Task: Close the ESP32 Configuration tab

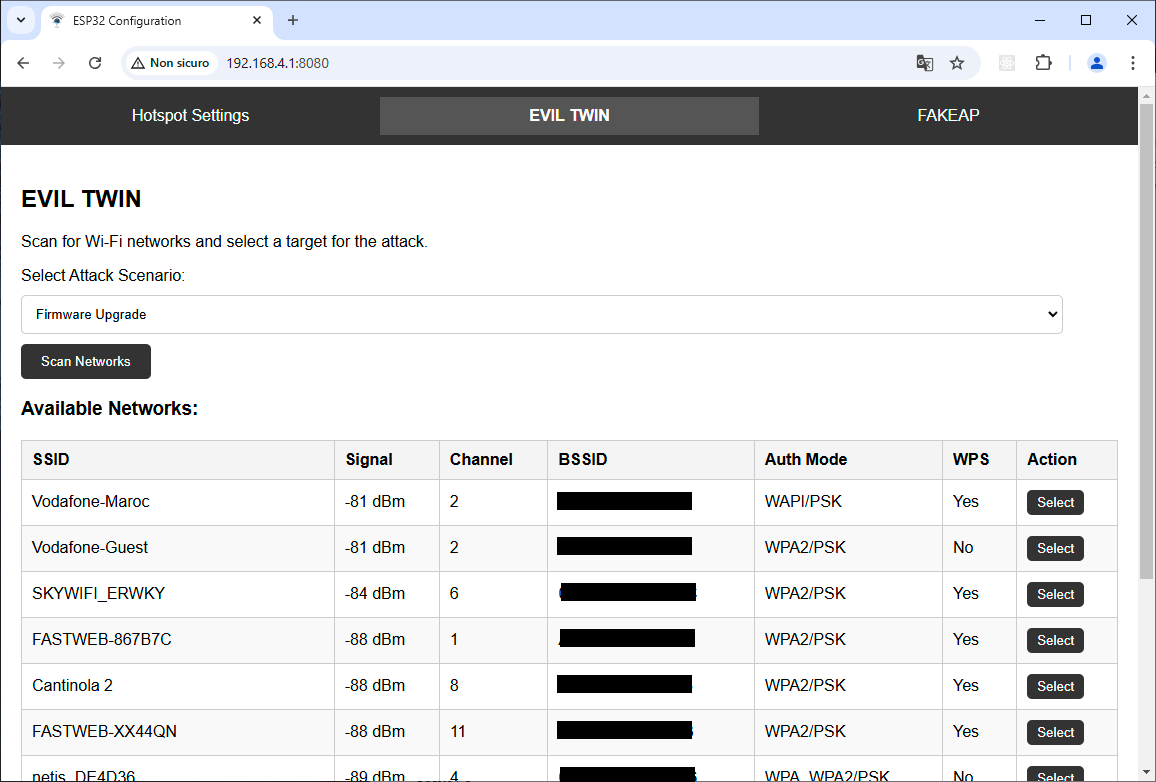Action: tap(257, 21)
